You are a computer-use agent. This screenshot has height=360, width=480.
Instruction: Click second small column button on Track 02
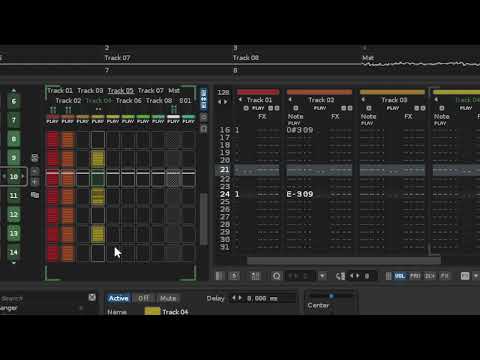click(350, 108)
